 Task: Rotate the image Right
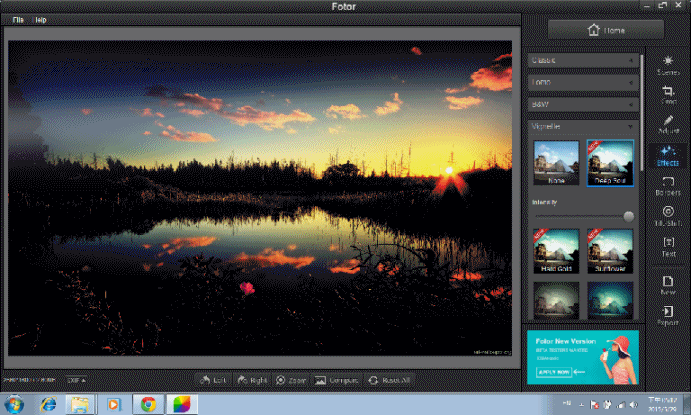(252, 380)
